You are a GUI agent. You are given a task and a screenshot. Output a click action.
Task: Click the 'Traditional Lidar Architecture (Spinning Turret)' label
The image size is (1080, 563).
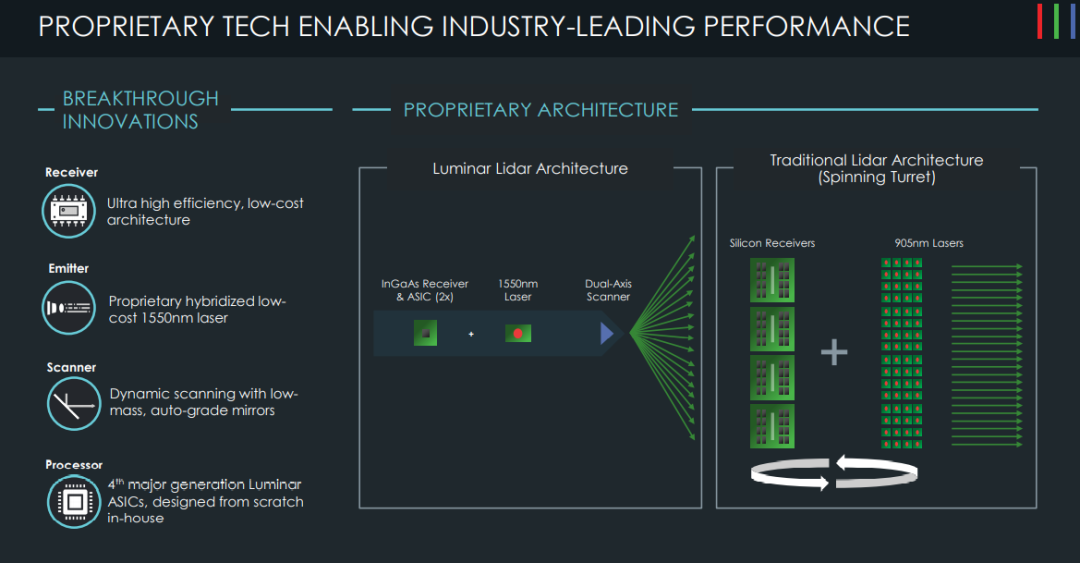pyautogui.click(x=877, y=168)
